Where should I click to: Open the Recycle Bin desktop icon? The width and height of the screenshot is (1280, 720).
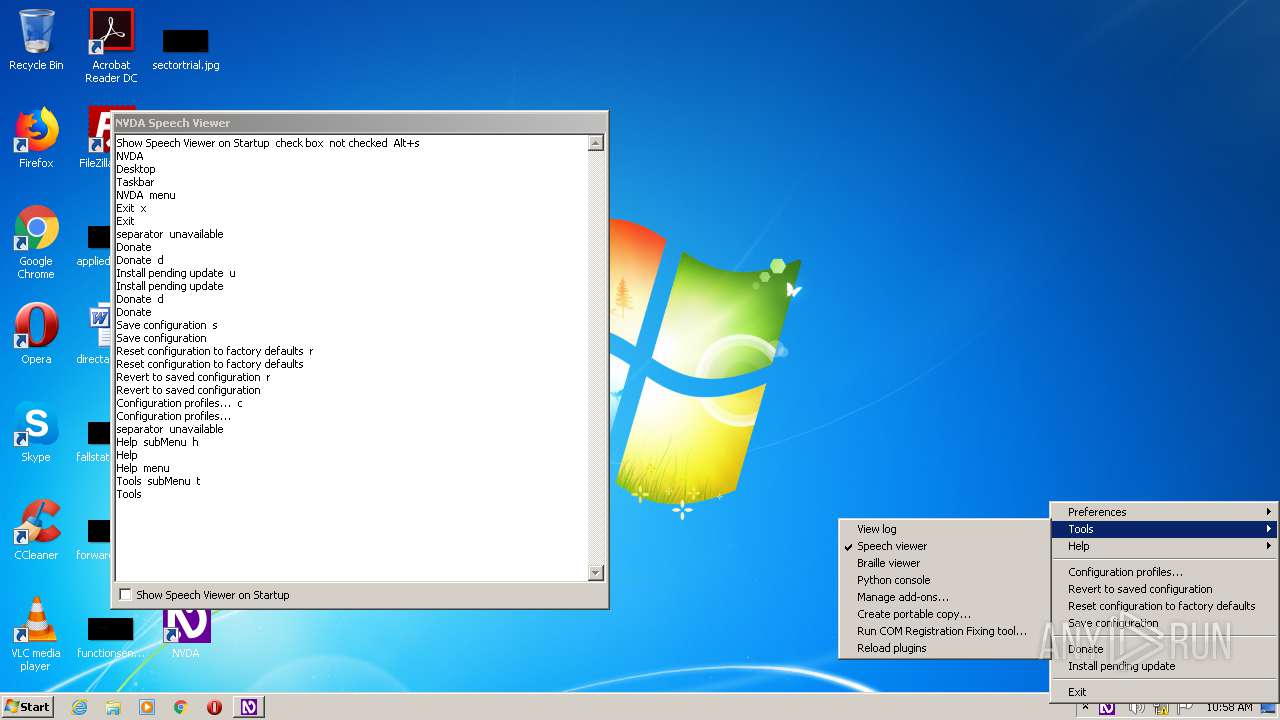[36, 40]
